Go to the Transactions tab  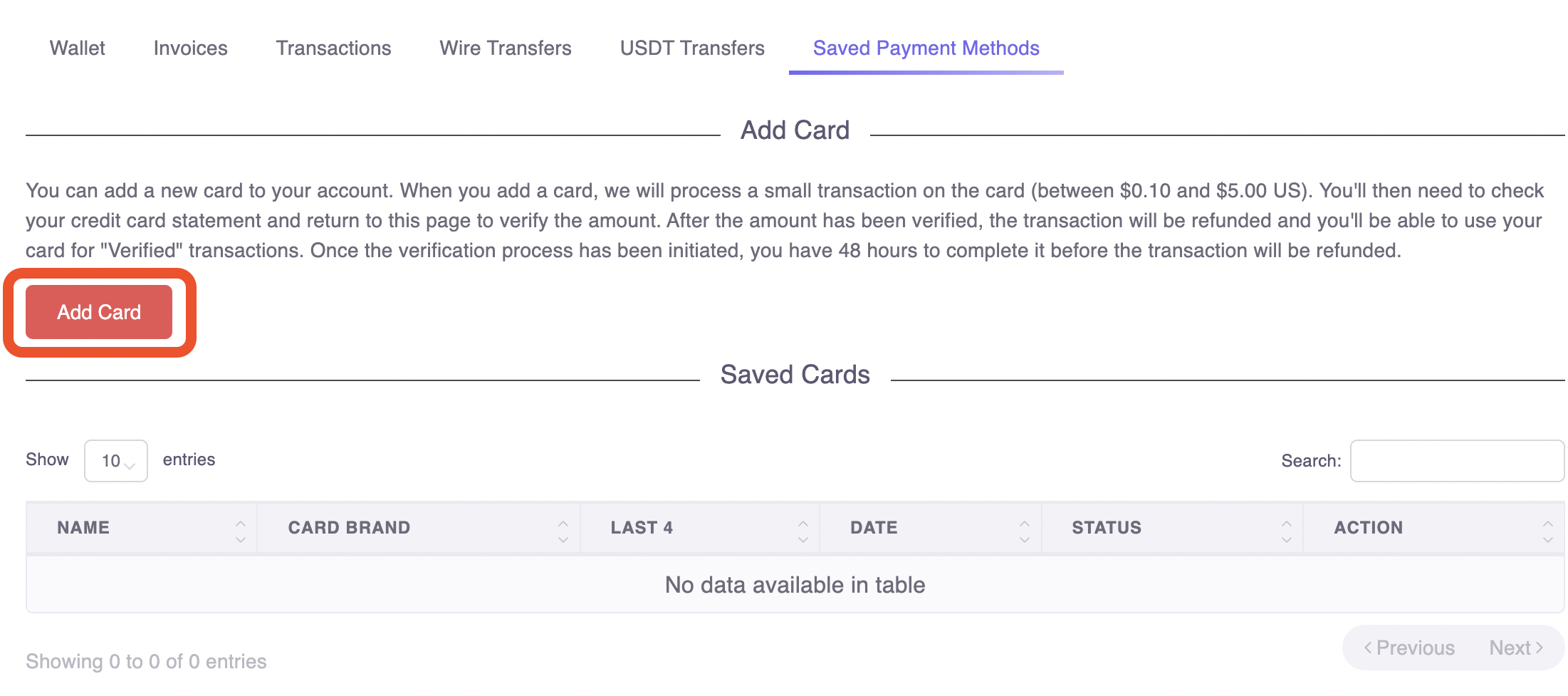coord(333,48)
